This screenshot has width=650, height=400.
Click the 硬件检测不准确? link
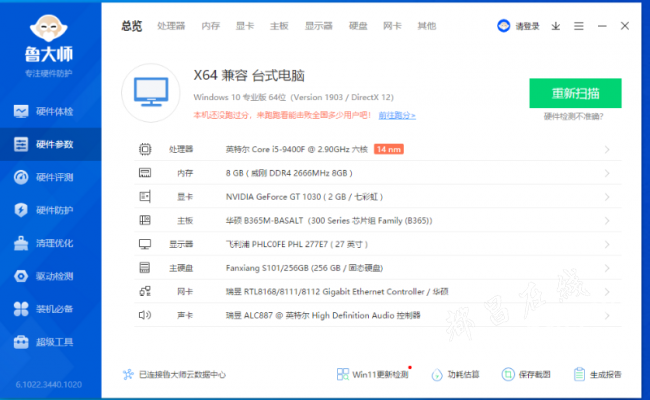point(574,117)
